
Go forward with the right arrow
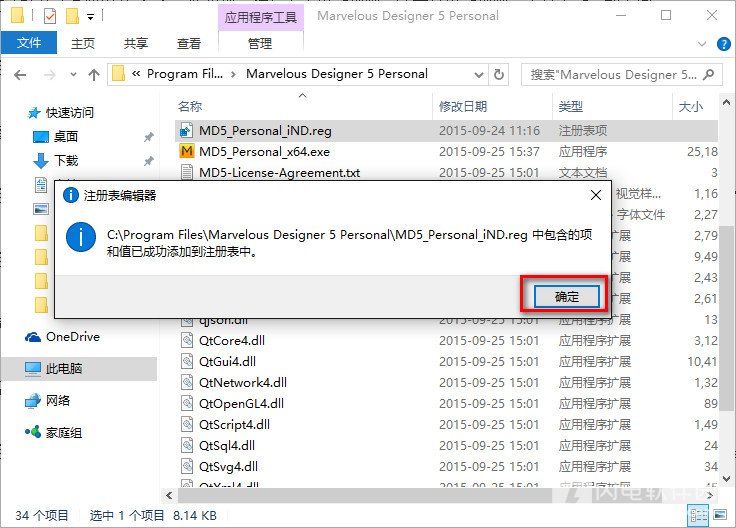click(x=49, y=75)
